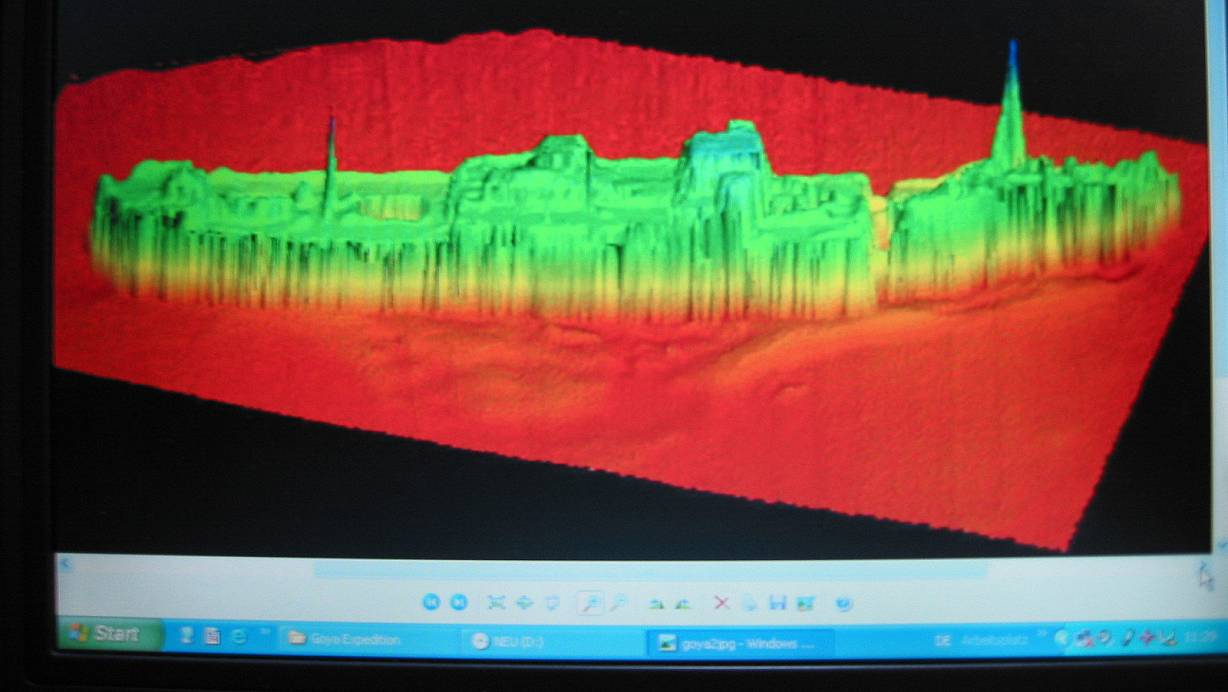This screenshot has height=692, width=1228.
Task: Go to the next image
Action: pyautogui.click(x=458, y=603)
